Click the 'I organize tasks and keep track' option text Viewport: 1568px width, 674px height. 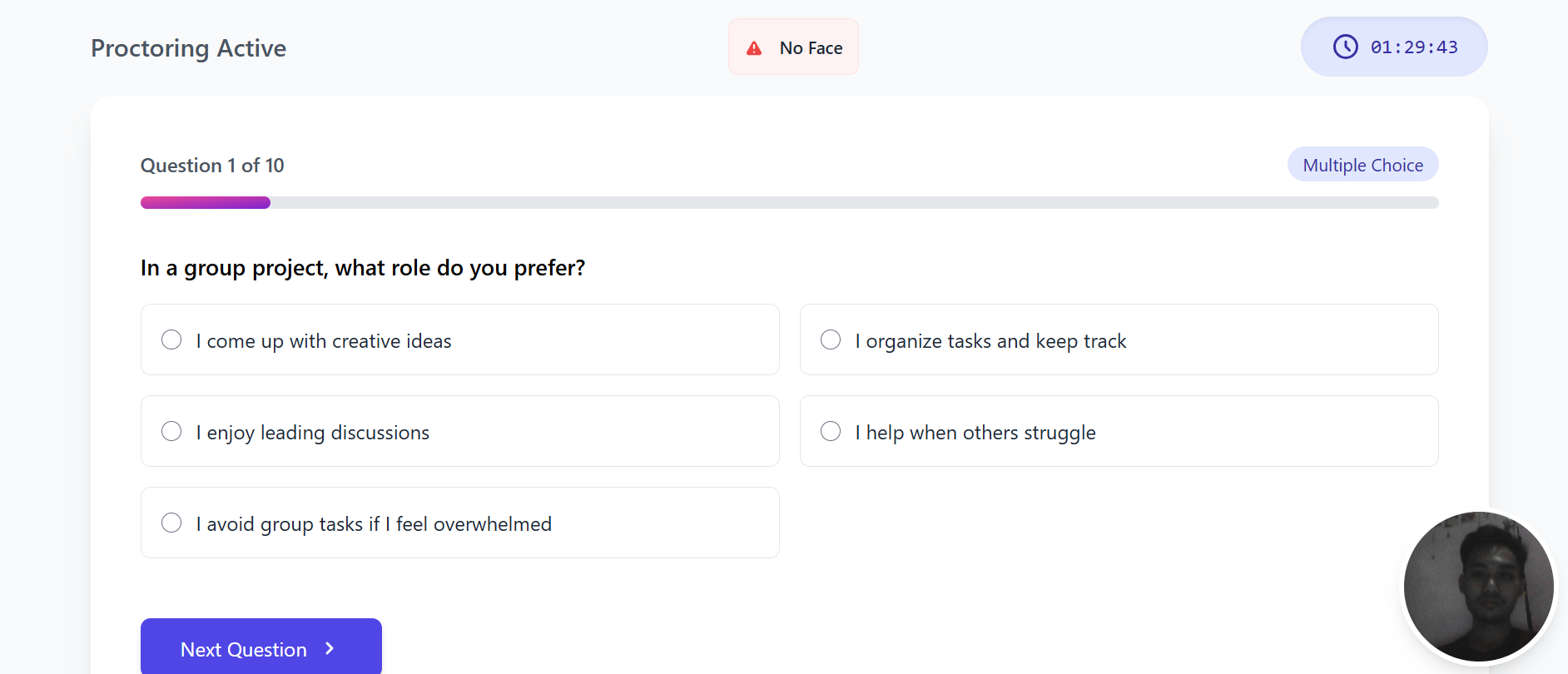point(990,341)
